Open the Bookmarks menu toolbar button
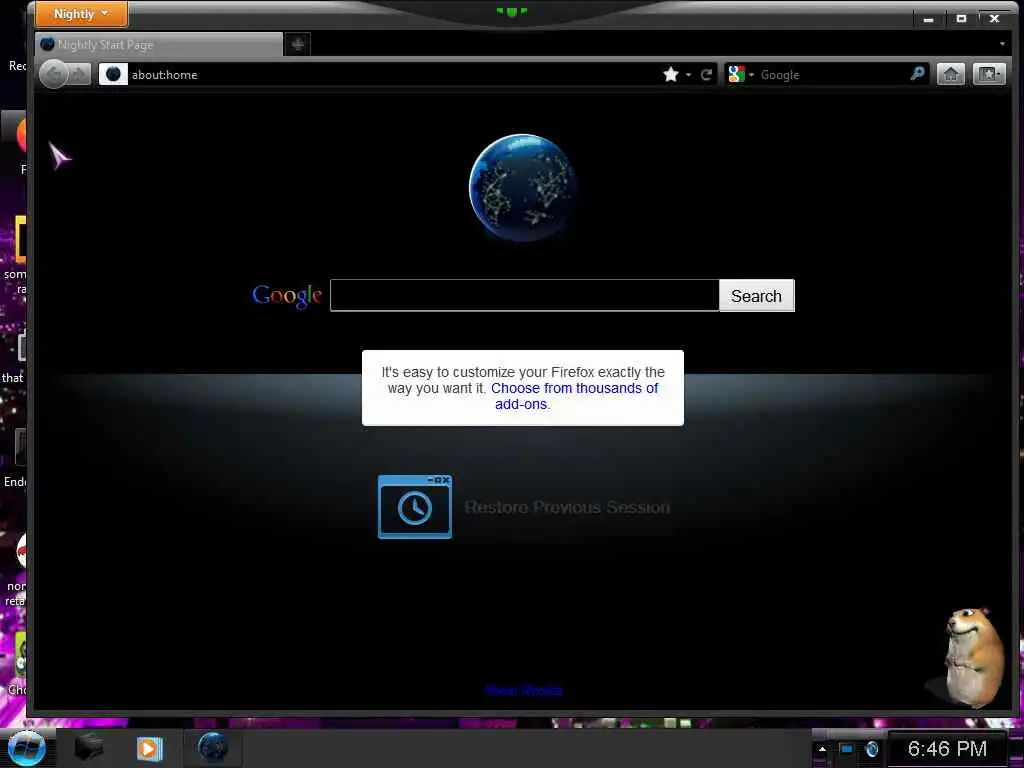The image size is (1024, 768). 989,74
